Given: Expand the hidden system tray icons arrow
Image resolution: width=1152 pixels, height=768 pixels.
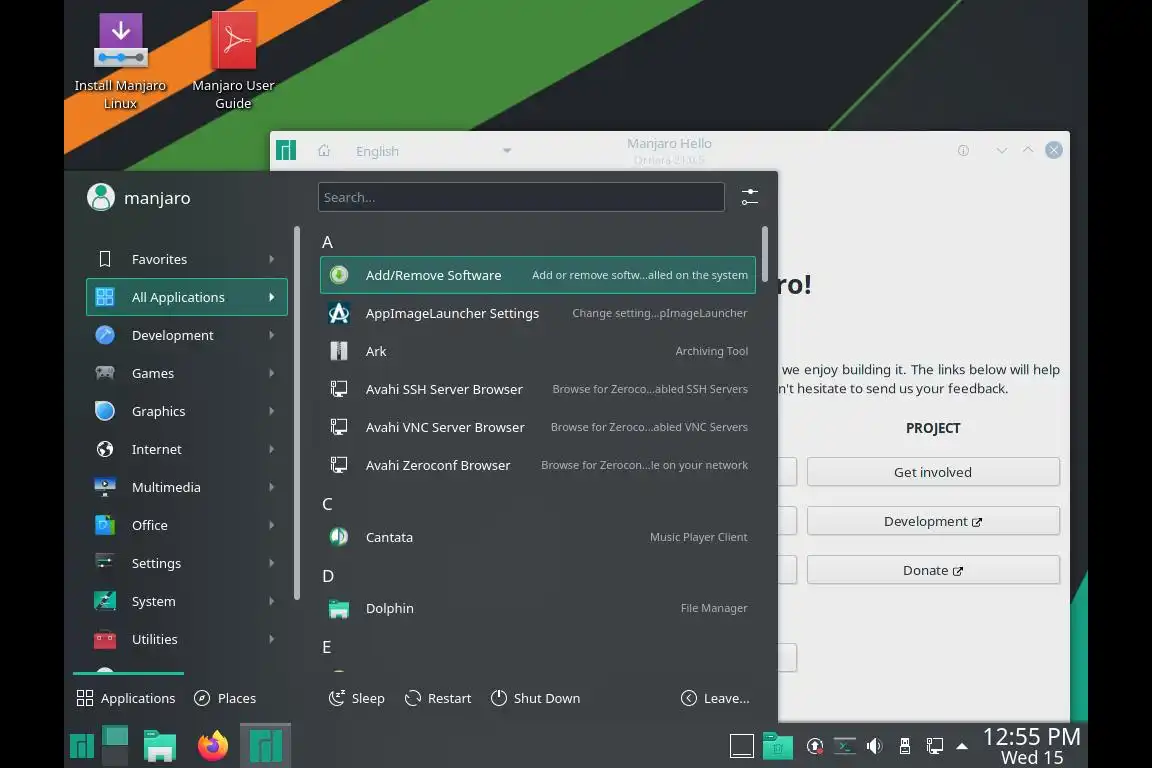Looking at the screenshot, I should [962, 747].
